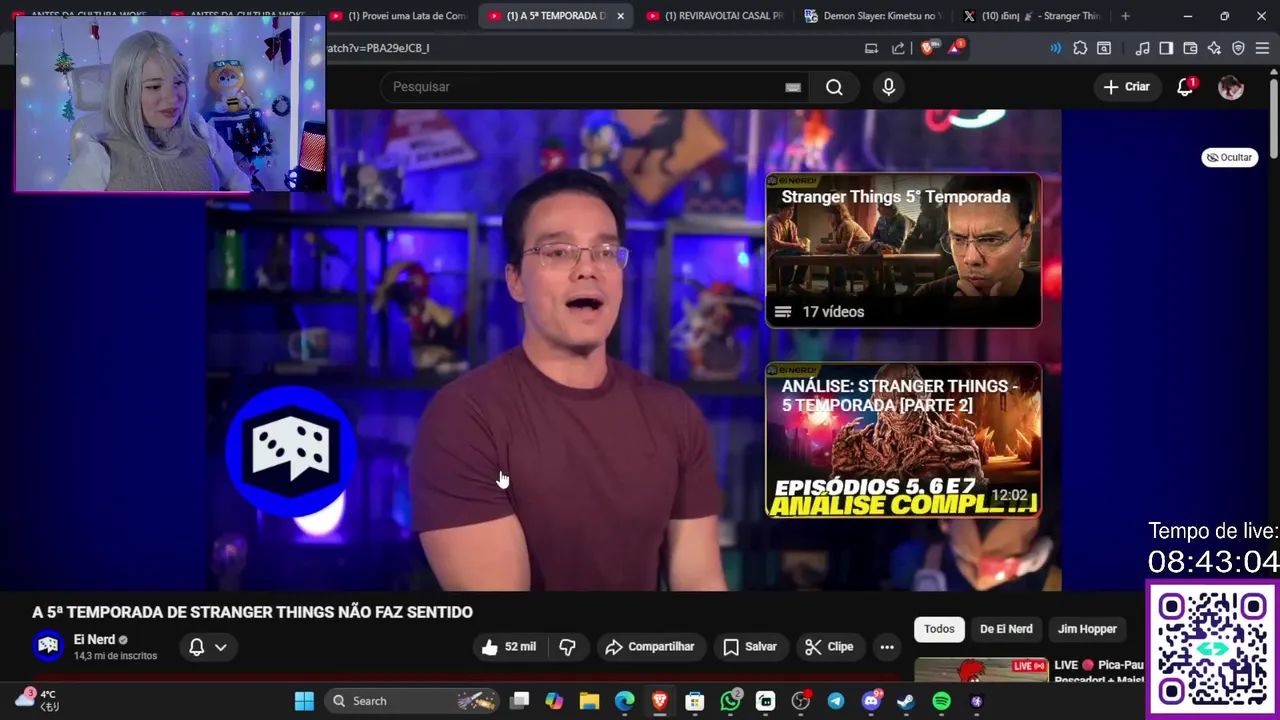
Task: Share video via Compartilhar
Action: [x=650, y=647]
